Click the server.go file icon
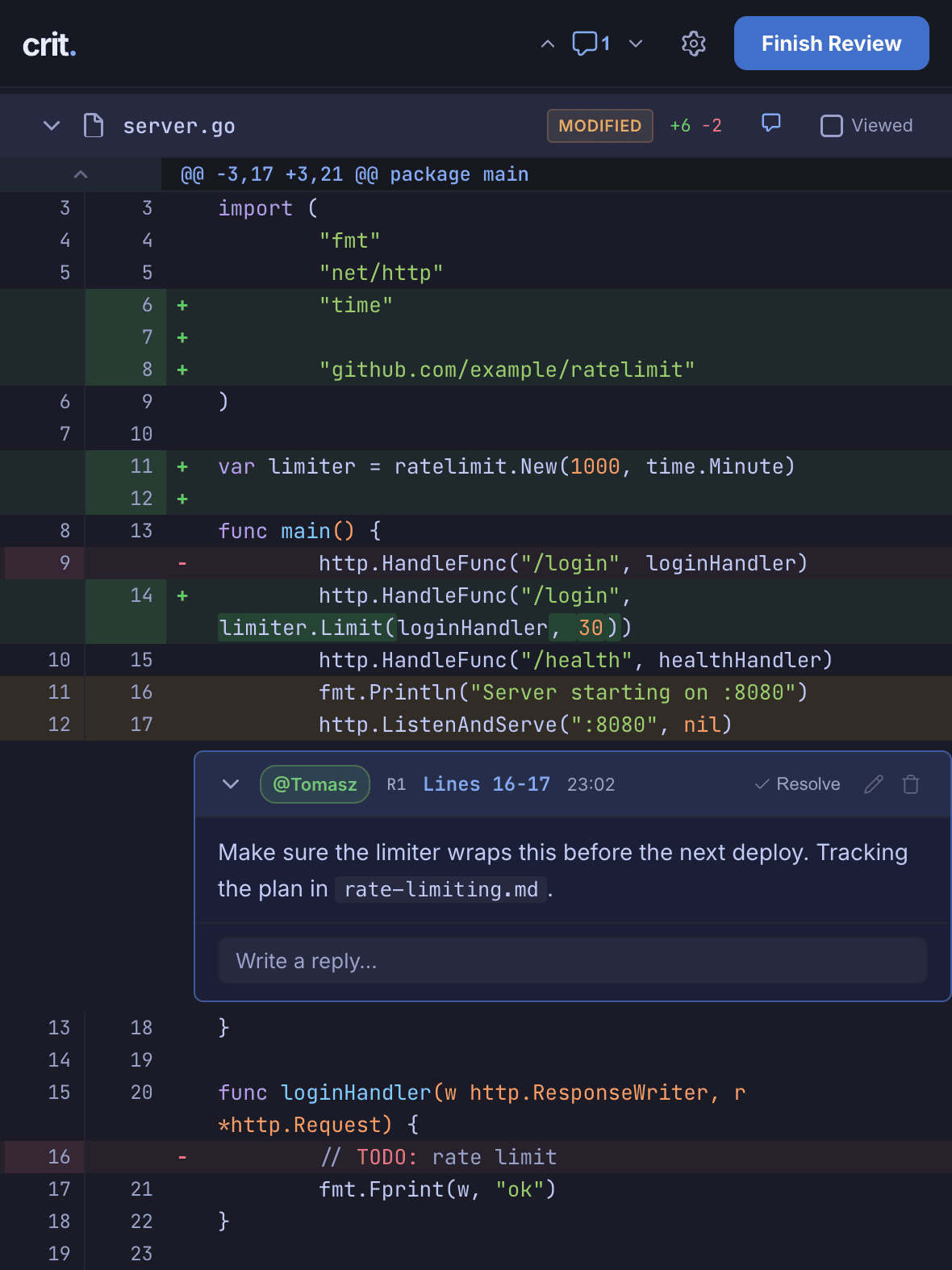The height and width of the screenshot is (1270, 952). (x=94, y=126)
